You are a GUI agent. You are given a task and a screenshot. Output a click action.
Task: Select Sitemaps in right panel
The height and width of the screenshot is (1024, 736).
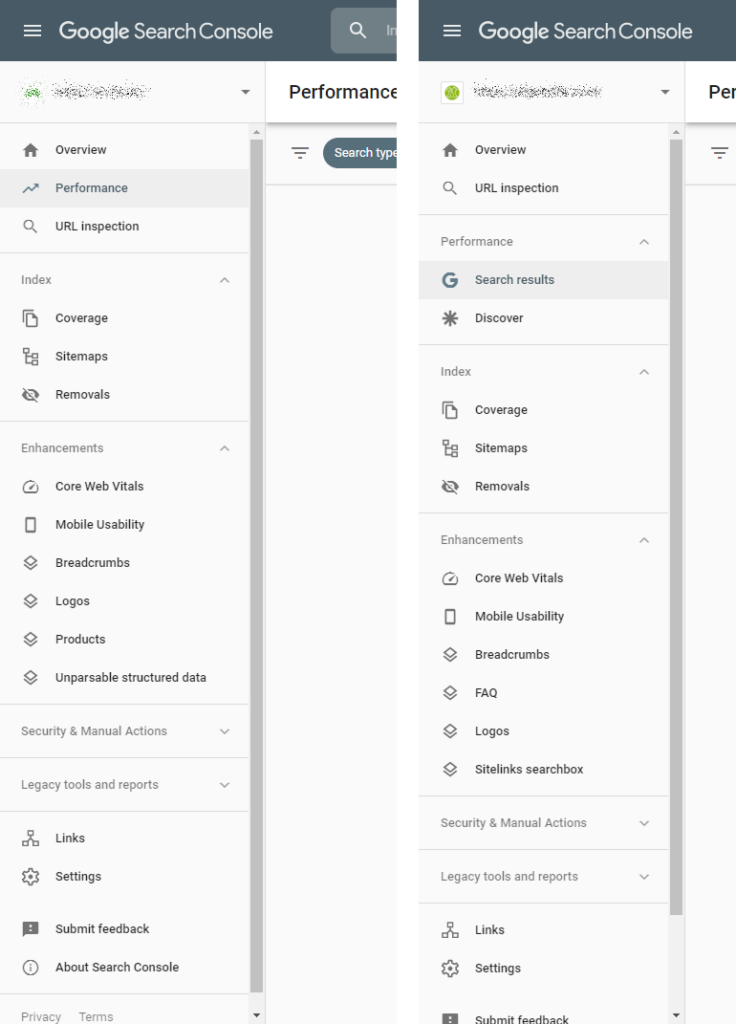click(543, 448)
